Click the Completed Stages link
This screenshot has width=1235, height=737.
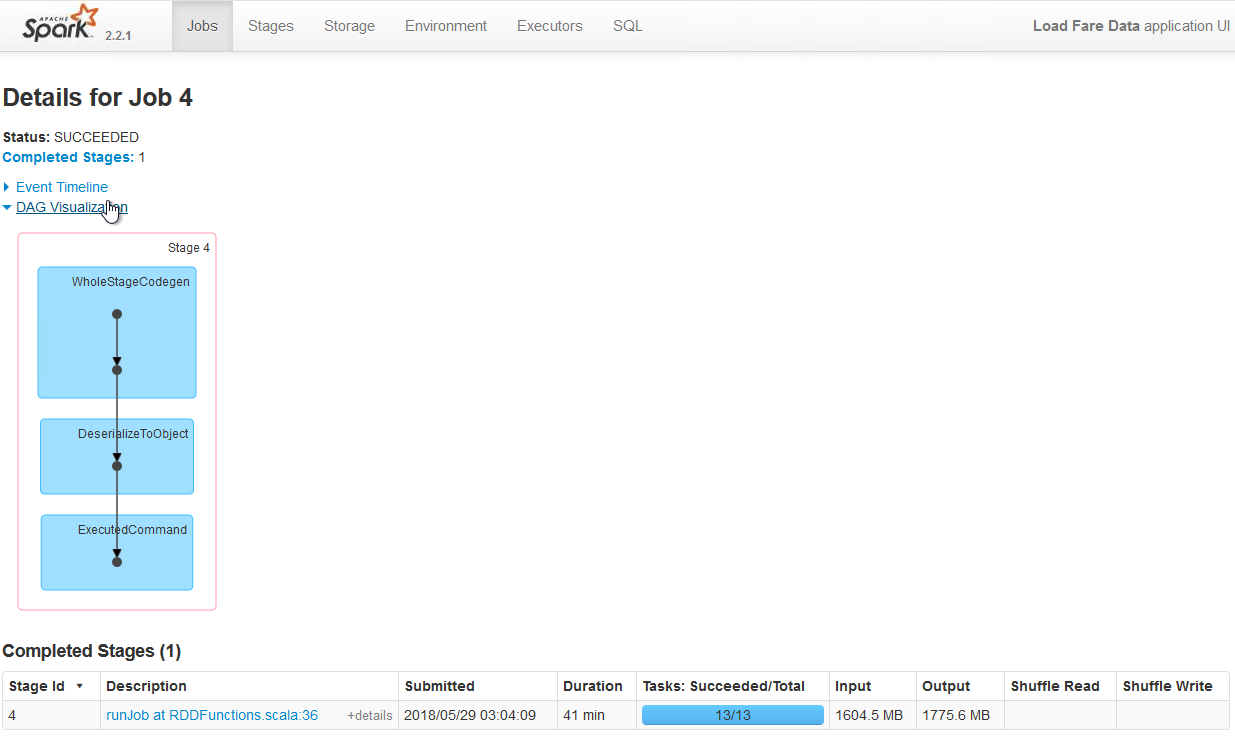point(67,157)
